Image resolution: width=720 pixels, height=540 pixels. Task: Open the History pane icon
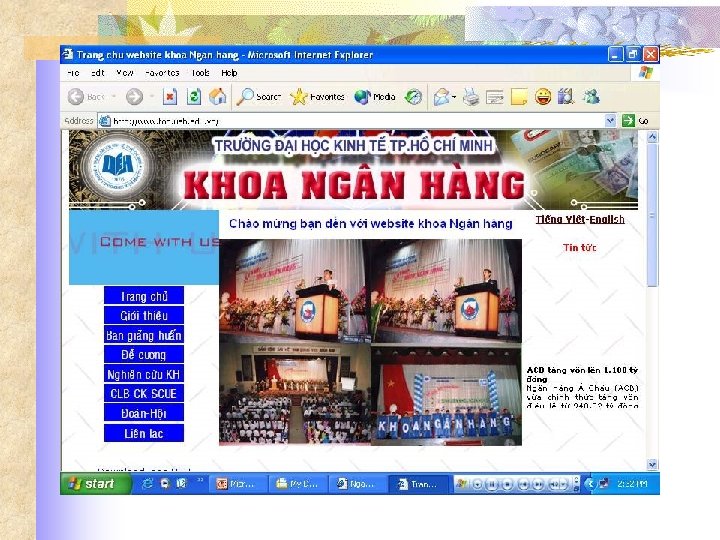click(413, 97)
